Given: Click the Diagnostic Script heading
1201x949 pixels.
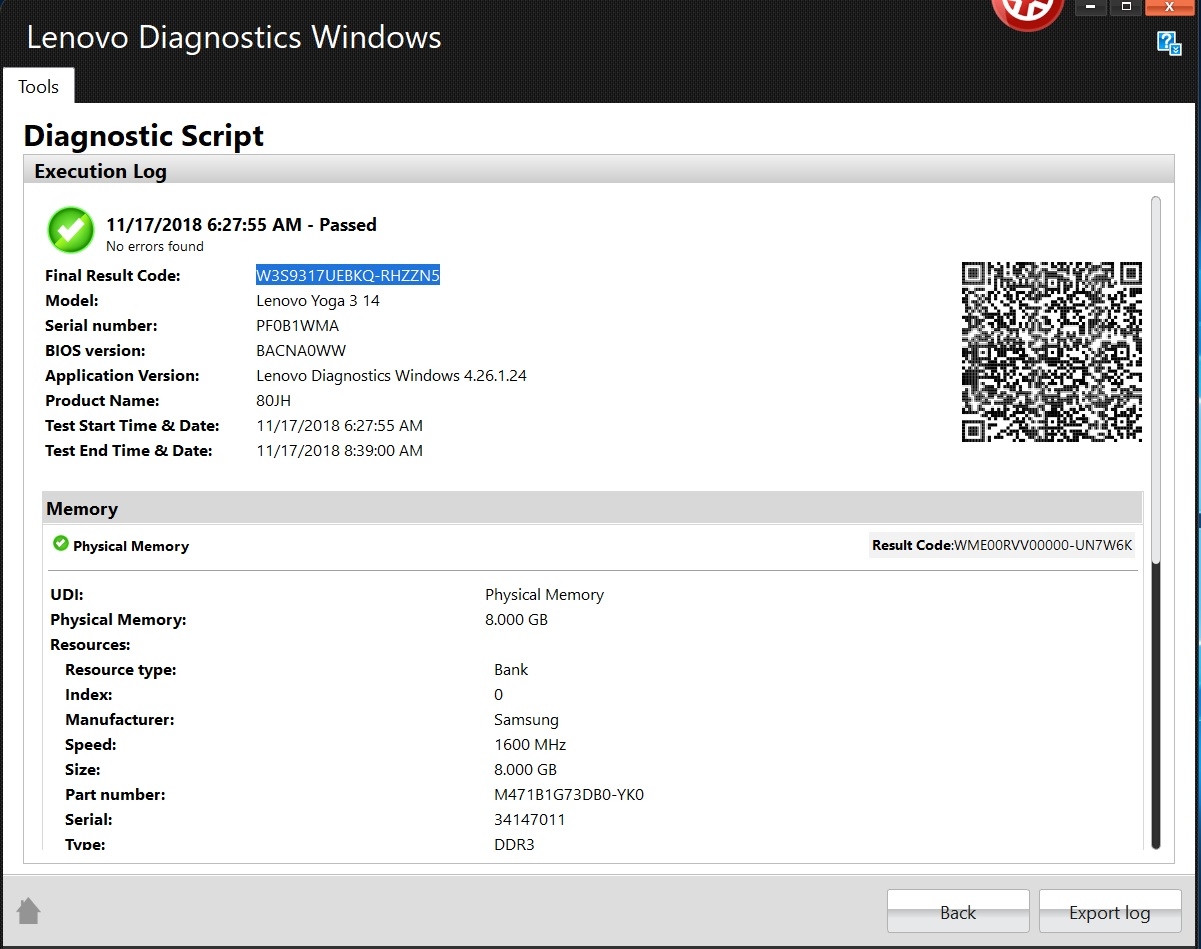Looking at the screenshot, I should [144, 135].
